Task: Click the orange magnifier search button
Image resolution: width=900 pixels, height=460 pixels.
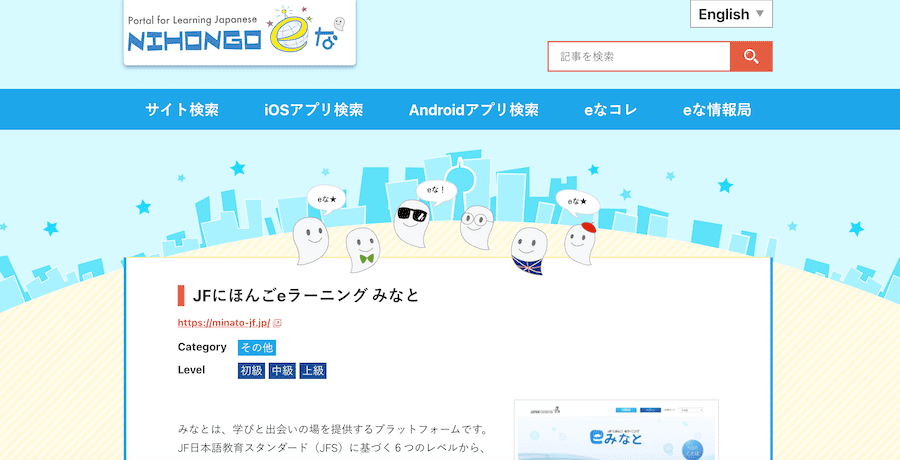Action: [x=751, y=56]
